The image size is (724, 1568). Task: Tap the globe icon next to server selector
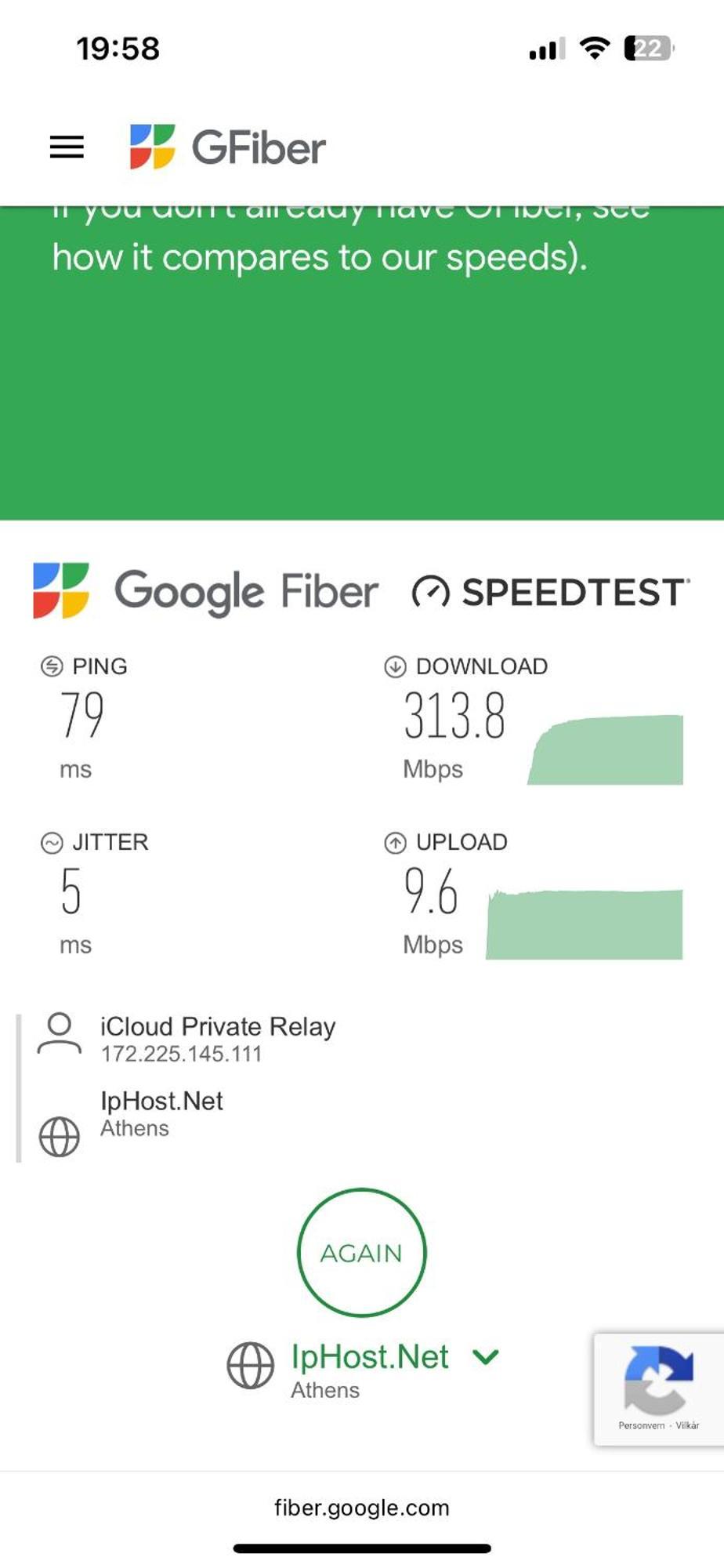[x=251, y=1365]
